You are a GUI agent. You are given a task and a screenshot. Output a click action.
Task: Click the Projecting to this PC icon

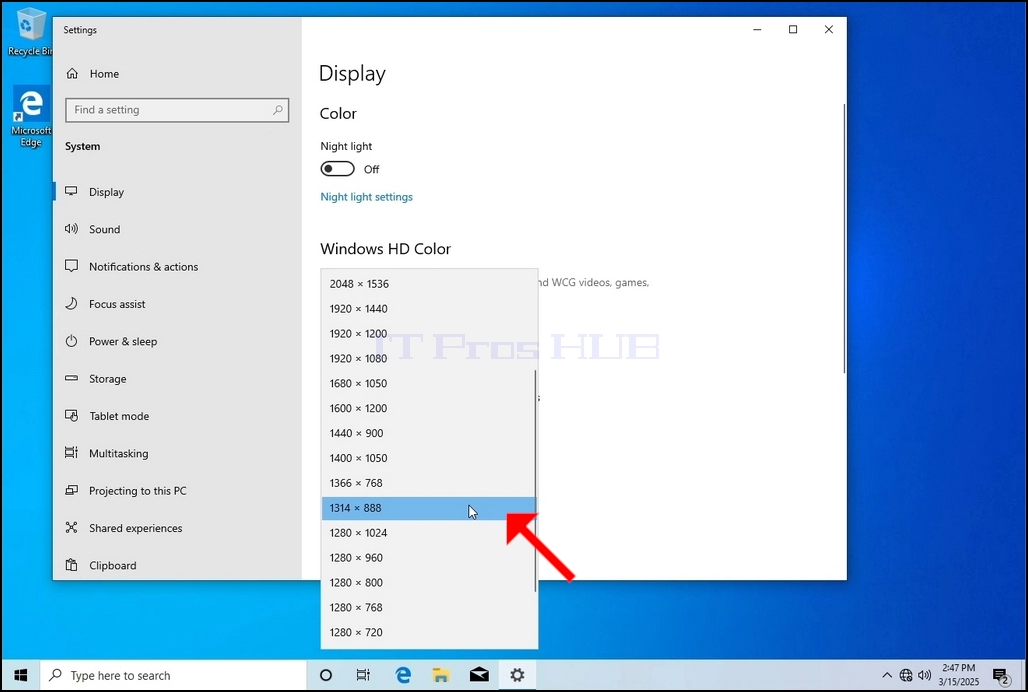click(71, 490)
